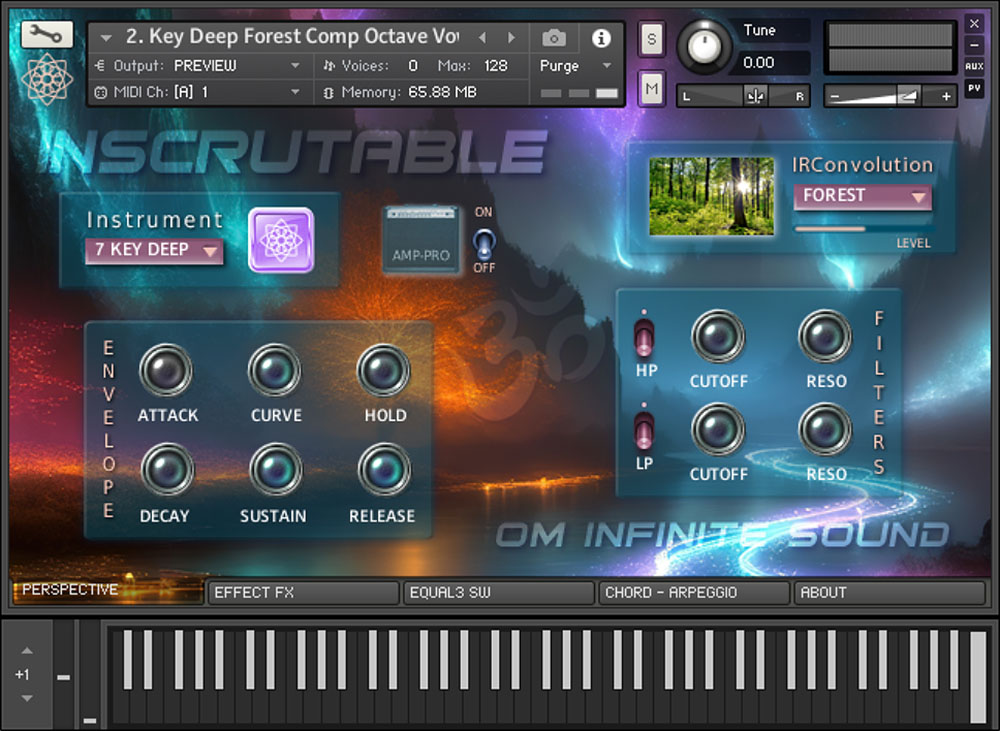
Task: Go to next instrument preset arrow
Action: click(x=511, y=38)
